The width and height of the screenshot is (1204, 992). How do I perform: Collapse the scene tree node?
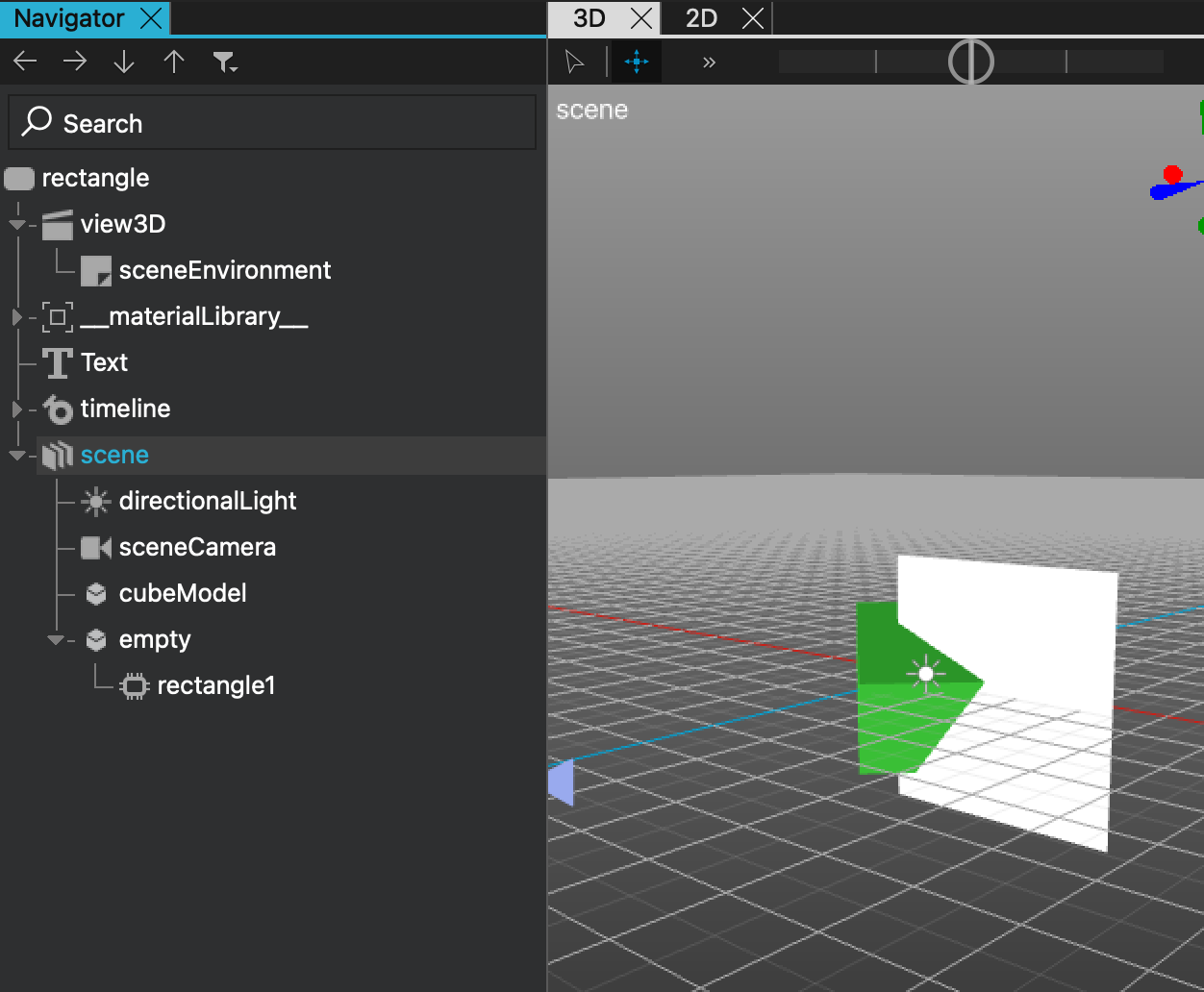tap(16, 456)
